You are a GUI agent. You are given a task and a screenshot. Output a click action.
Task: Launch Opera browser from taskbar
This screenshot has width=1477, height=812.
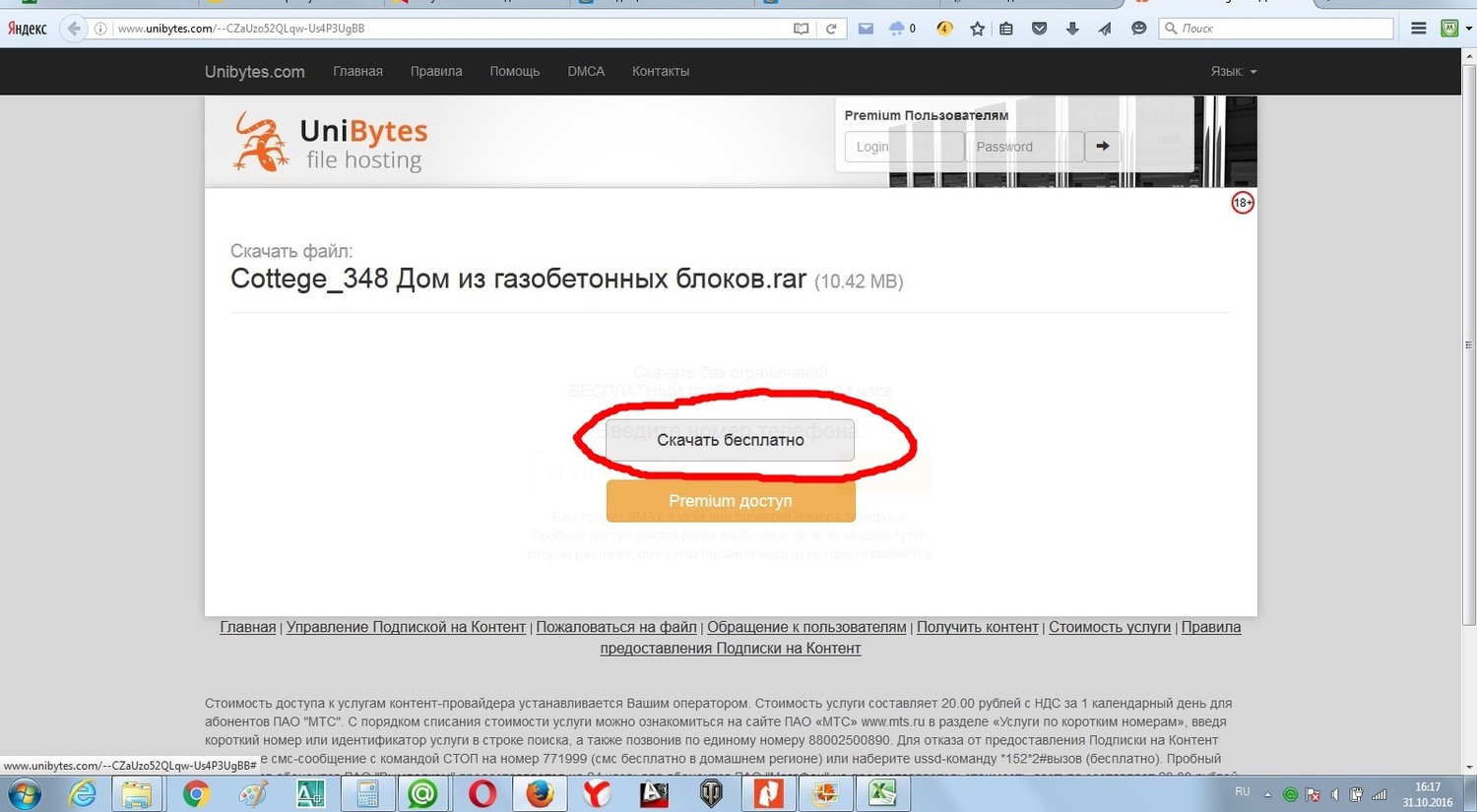tap(482, 793)
